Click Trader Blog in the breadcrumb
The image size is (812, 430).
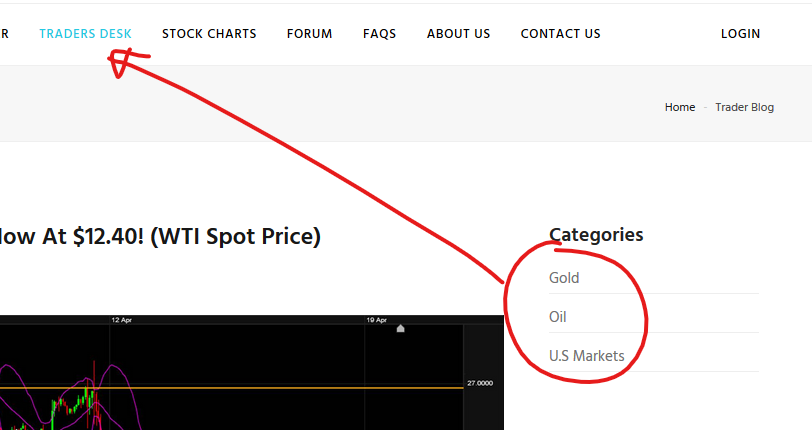(744, 107)
